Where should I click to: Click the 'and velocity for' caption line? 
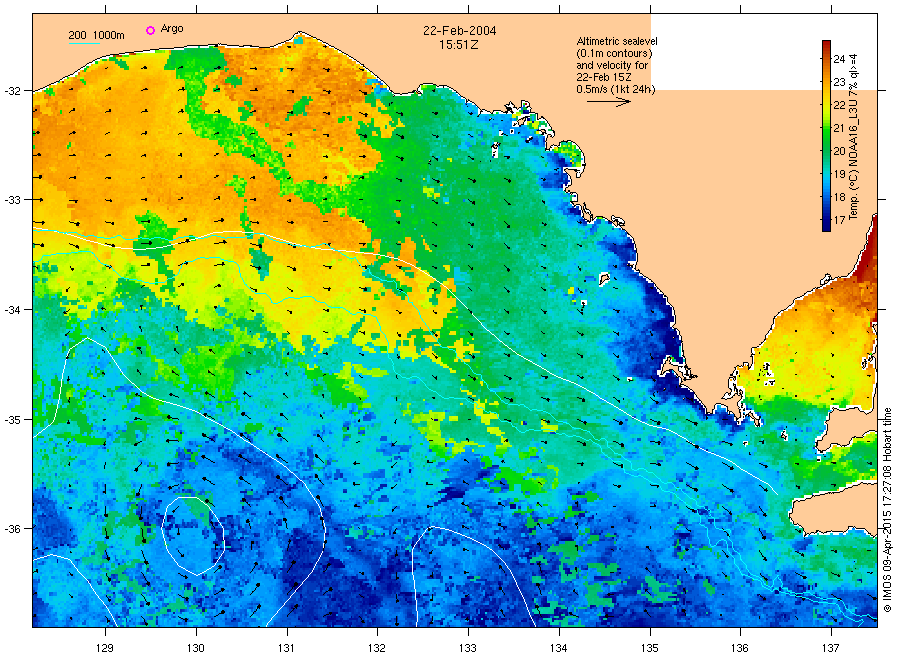612,65
